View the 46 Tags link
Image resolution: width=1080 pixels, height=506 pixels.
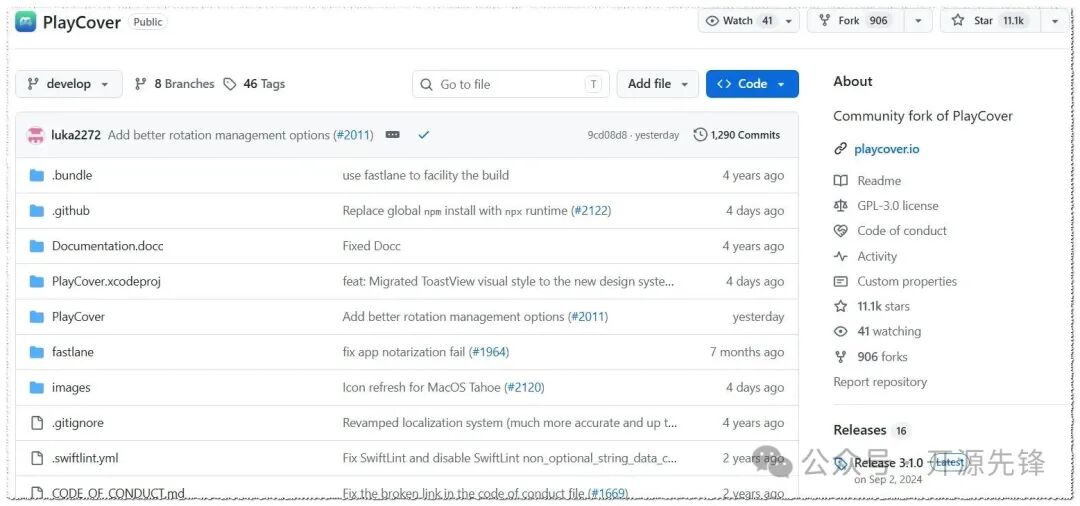coord(254,84)
